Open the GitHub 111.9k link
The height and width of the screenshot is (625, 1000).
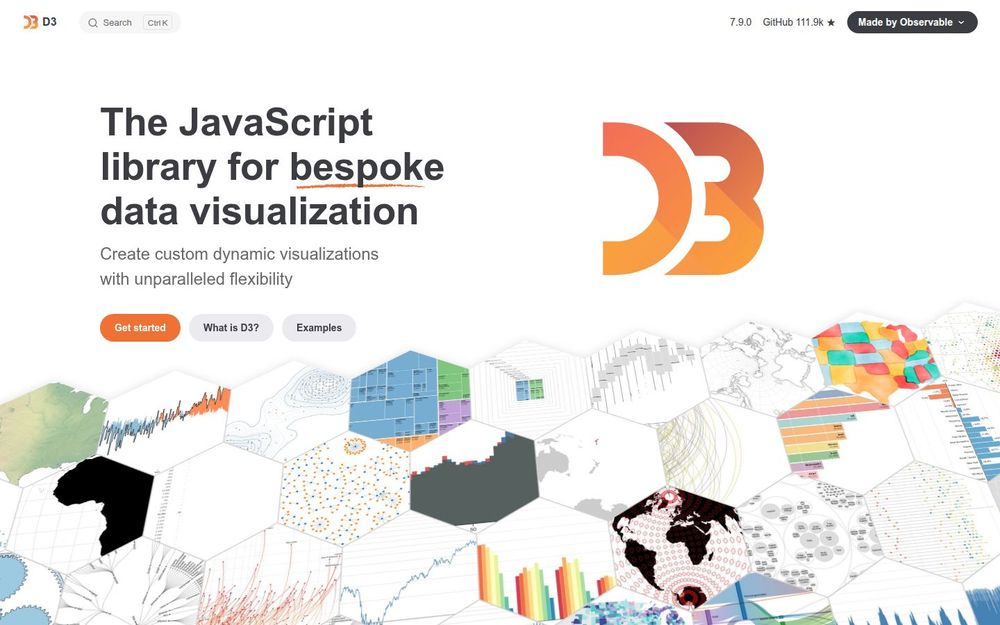(798, 22)
